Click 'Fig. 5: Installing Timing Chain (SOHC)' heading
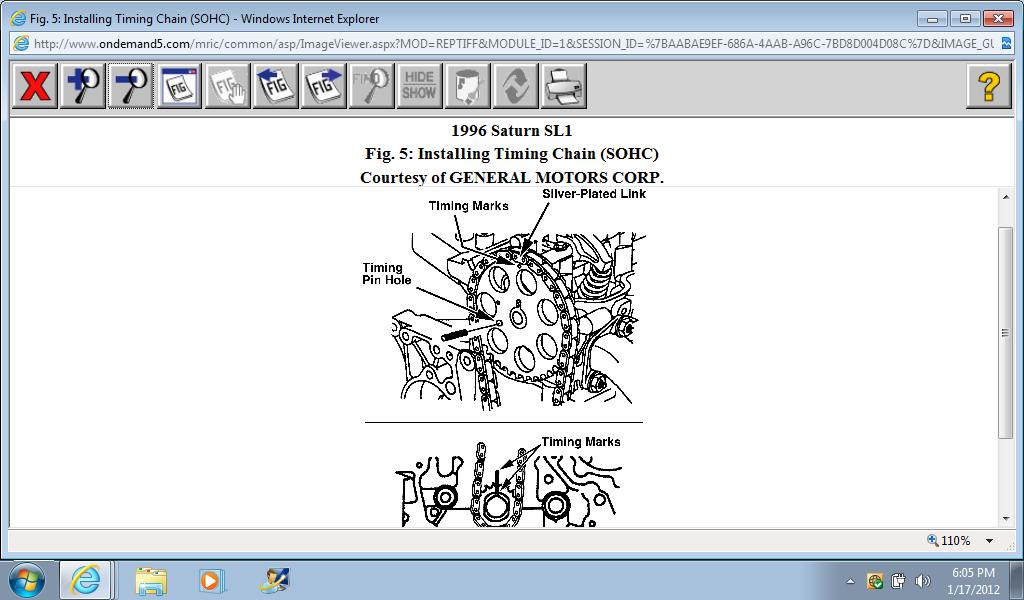 click(511, 154)
